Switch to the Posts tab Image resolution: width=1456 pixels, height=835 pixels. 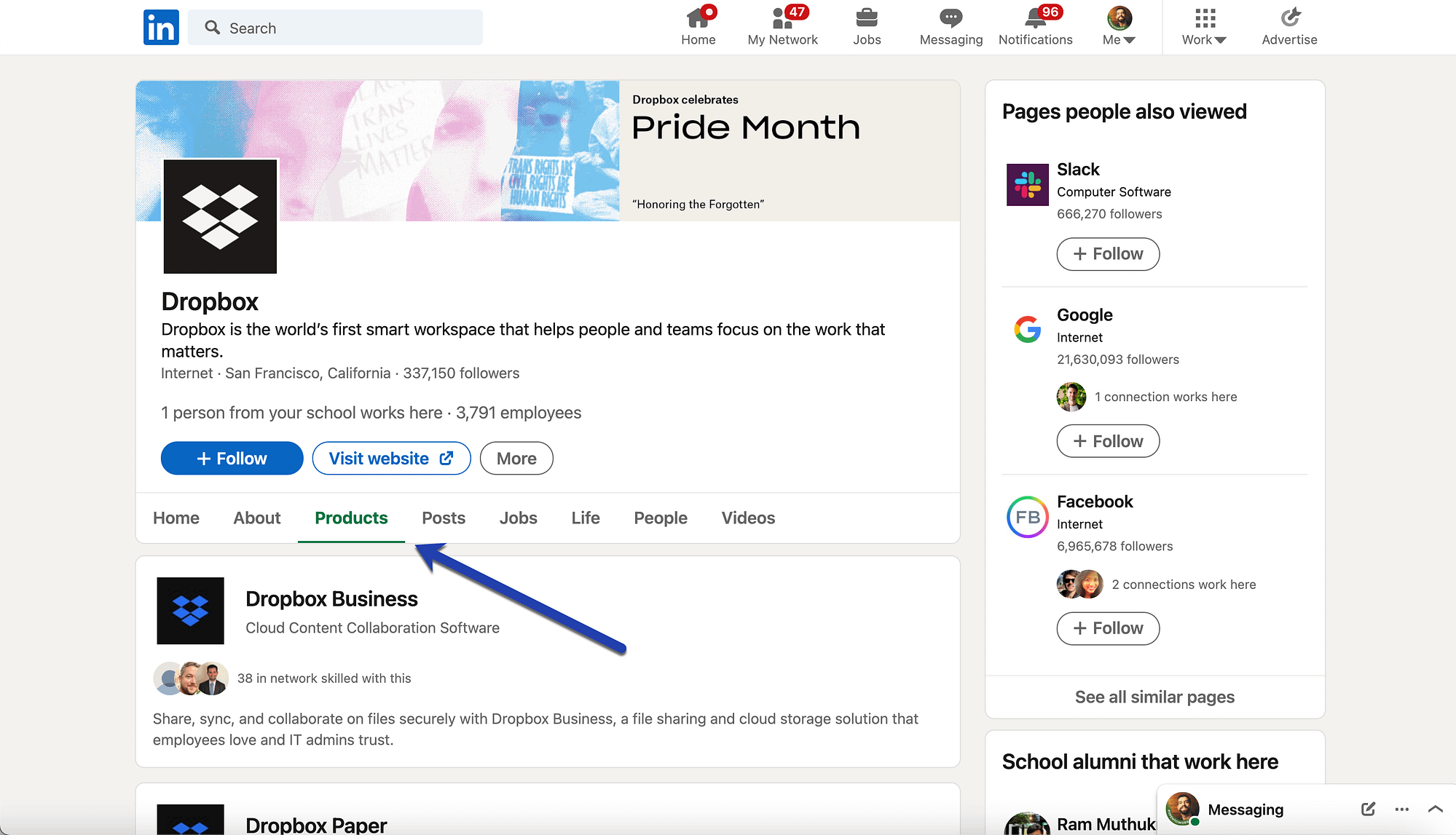click(444, 518)
